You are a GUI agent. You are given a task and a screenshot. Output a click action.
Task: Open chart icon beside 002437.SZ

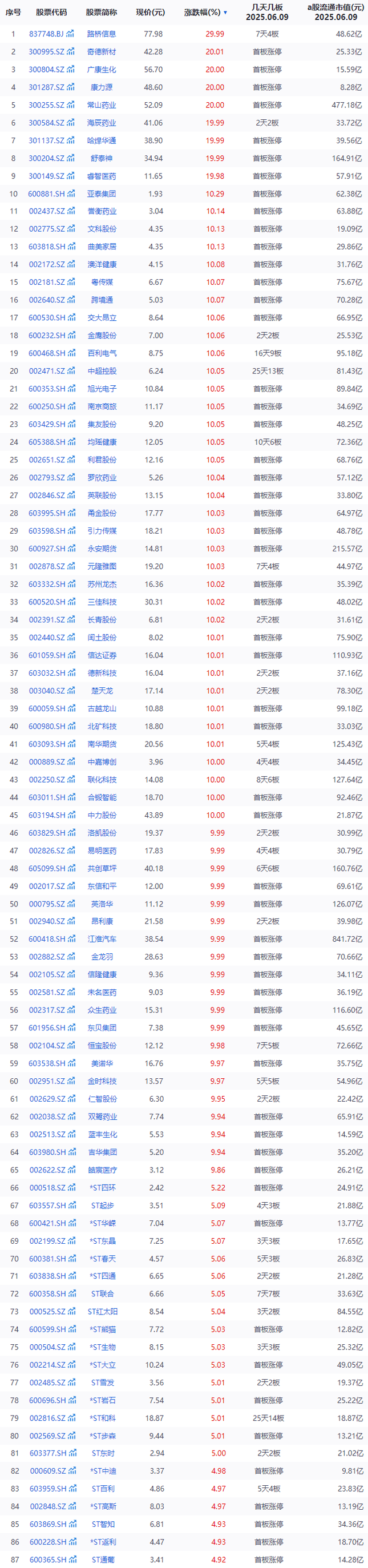point(72,211)
